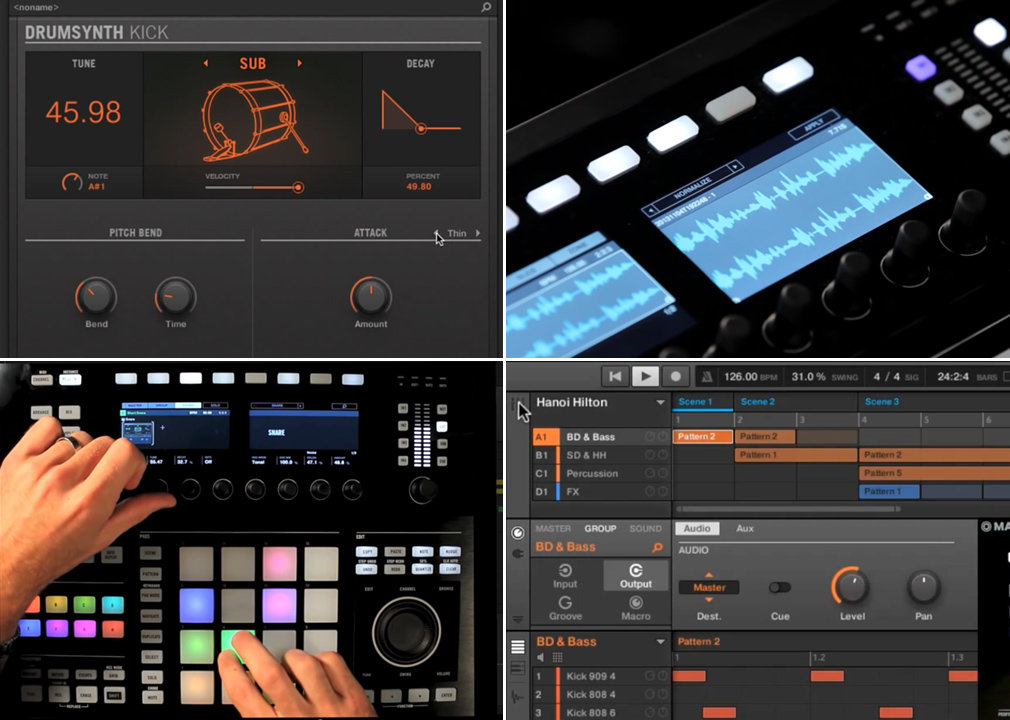Click the right arrow next to SUB
This screenshot has width=1010, height=720.
299,64
